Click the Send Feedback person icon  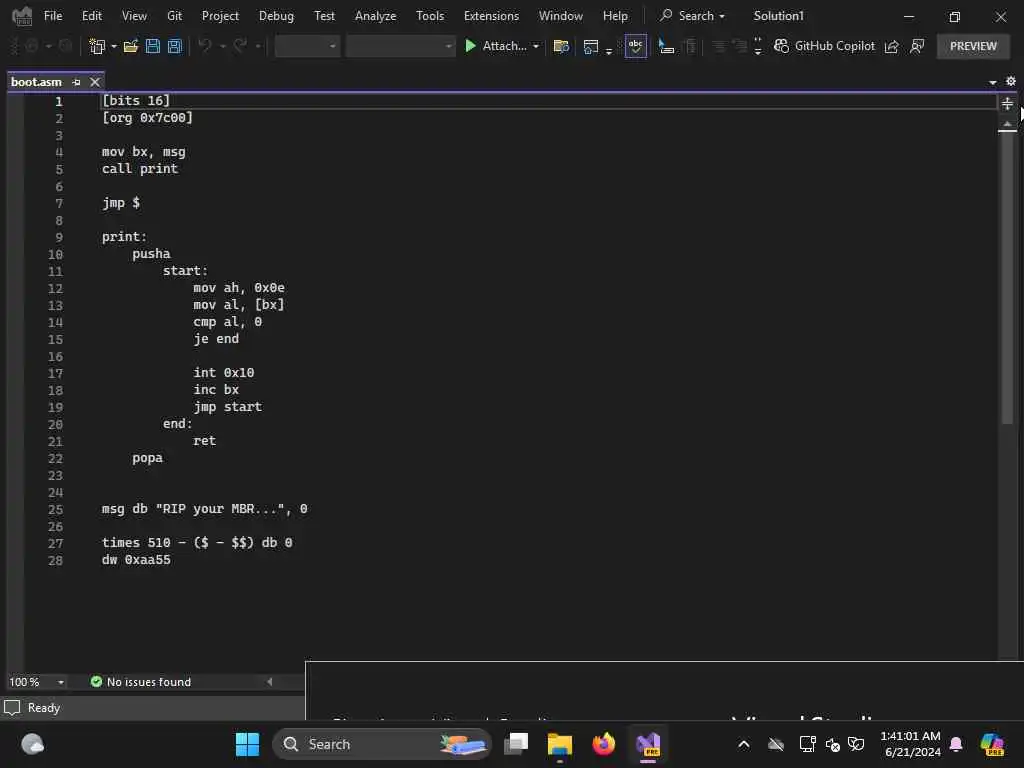pyautogui.click(x=917, y=46)
